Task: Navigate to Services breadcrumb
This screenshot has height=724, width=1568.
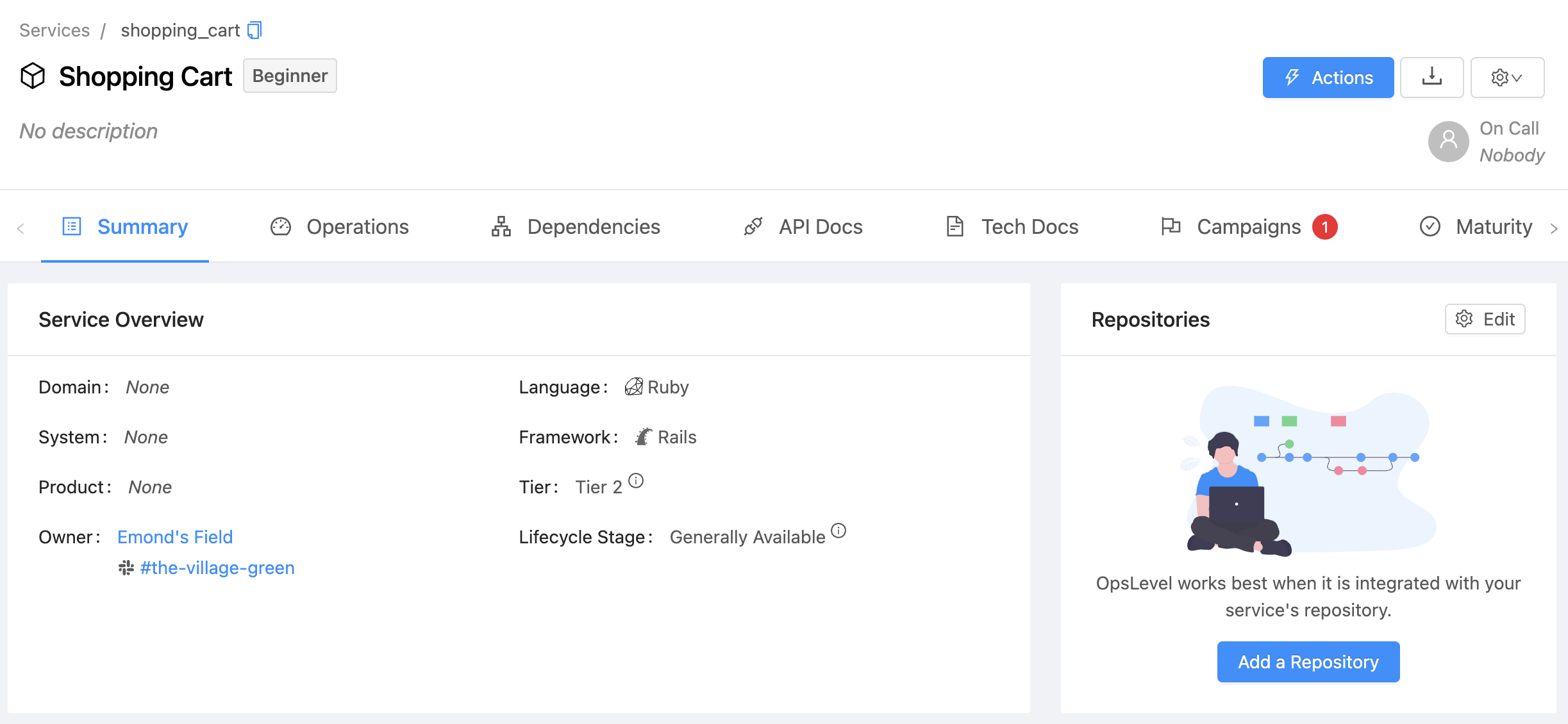Action: (54, 30)
